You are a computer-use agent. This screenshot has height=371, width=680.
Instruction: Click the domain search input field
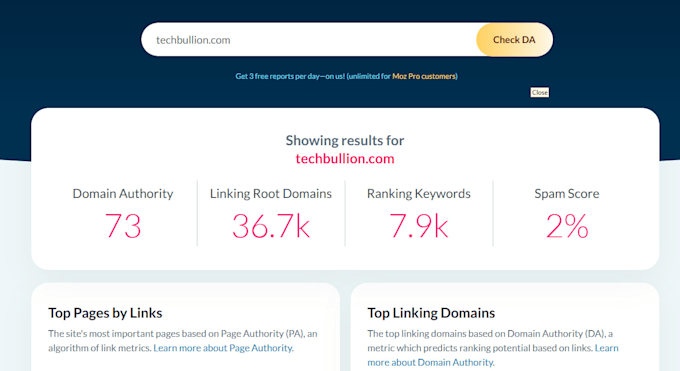309,40
